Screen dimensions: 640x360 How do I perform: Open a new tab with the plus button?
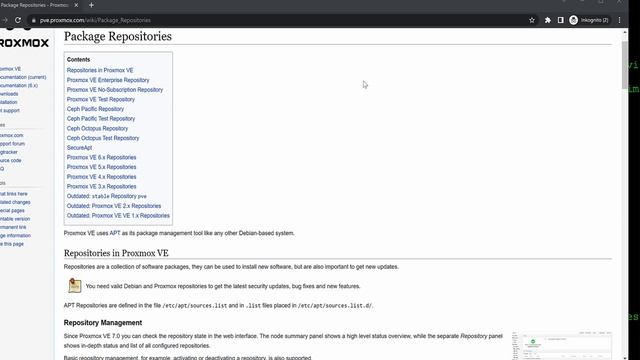coord(91,5)
